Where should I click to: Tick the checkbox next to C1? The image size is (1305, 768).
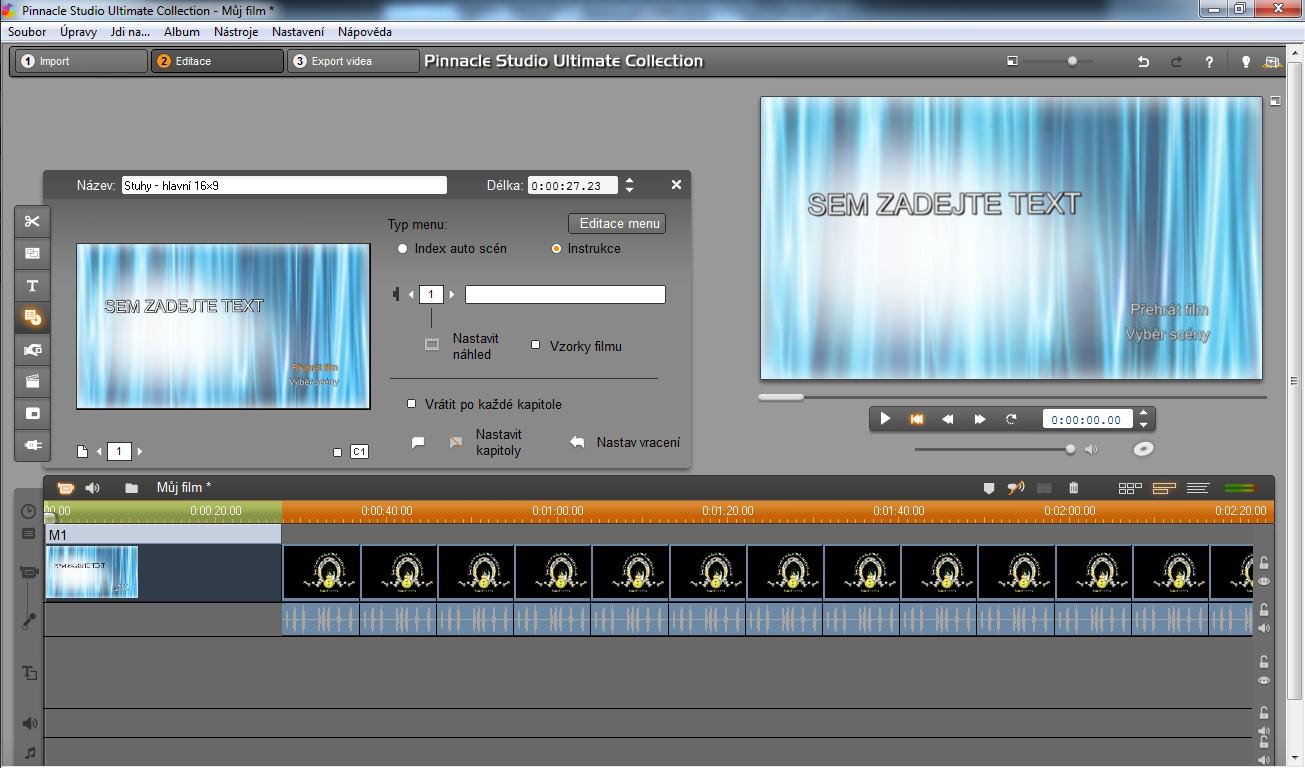(x=337, y=452)
